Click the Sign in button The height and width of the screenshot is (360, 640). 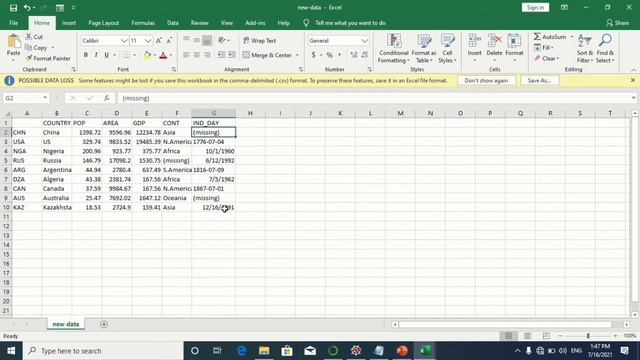535,8
